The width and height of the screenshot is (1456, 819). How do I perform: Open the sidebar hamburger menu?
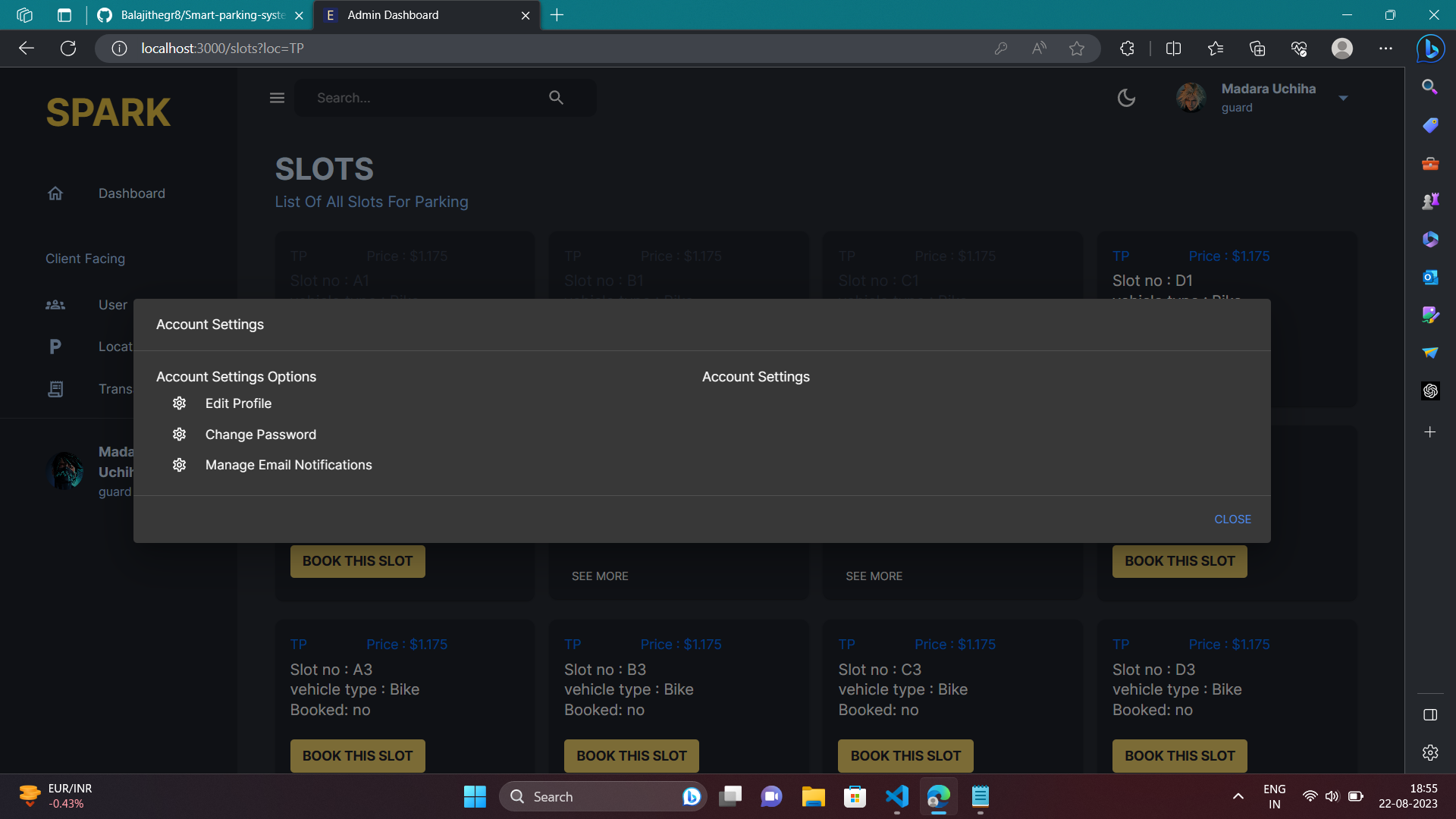click(277, 97)
